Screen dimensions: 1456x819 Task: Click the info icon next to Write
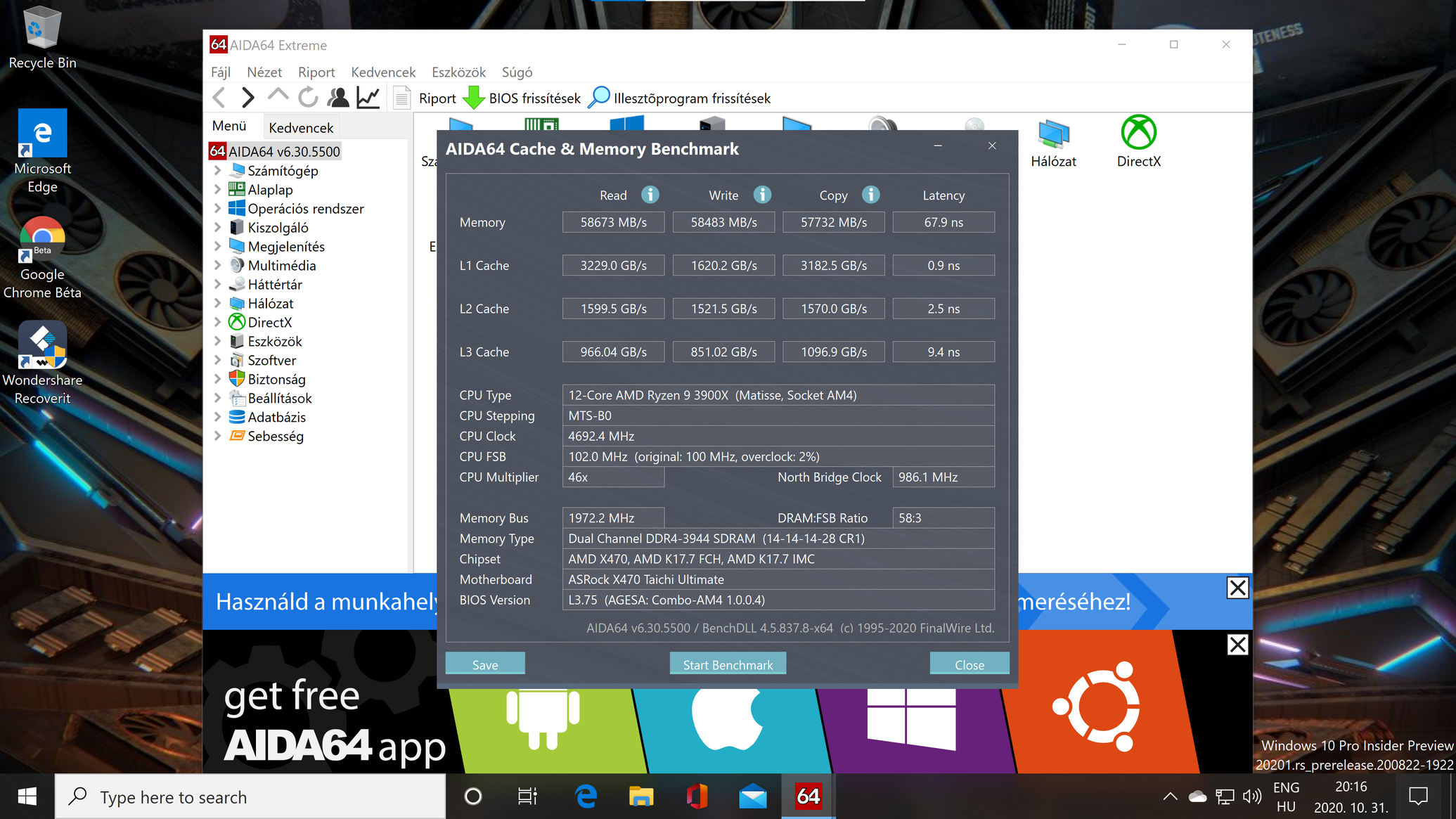point(762,195)
